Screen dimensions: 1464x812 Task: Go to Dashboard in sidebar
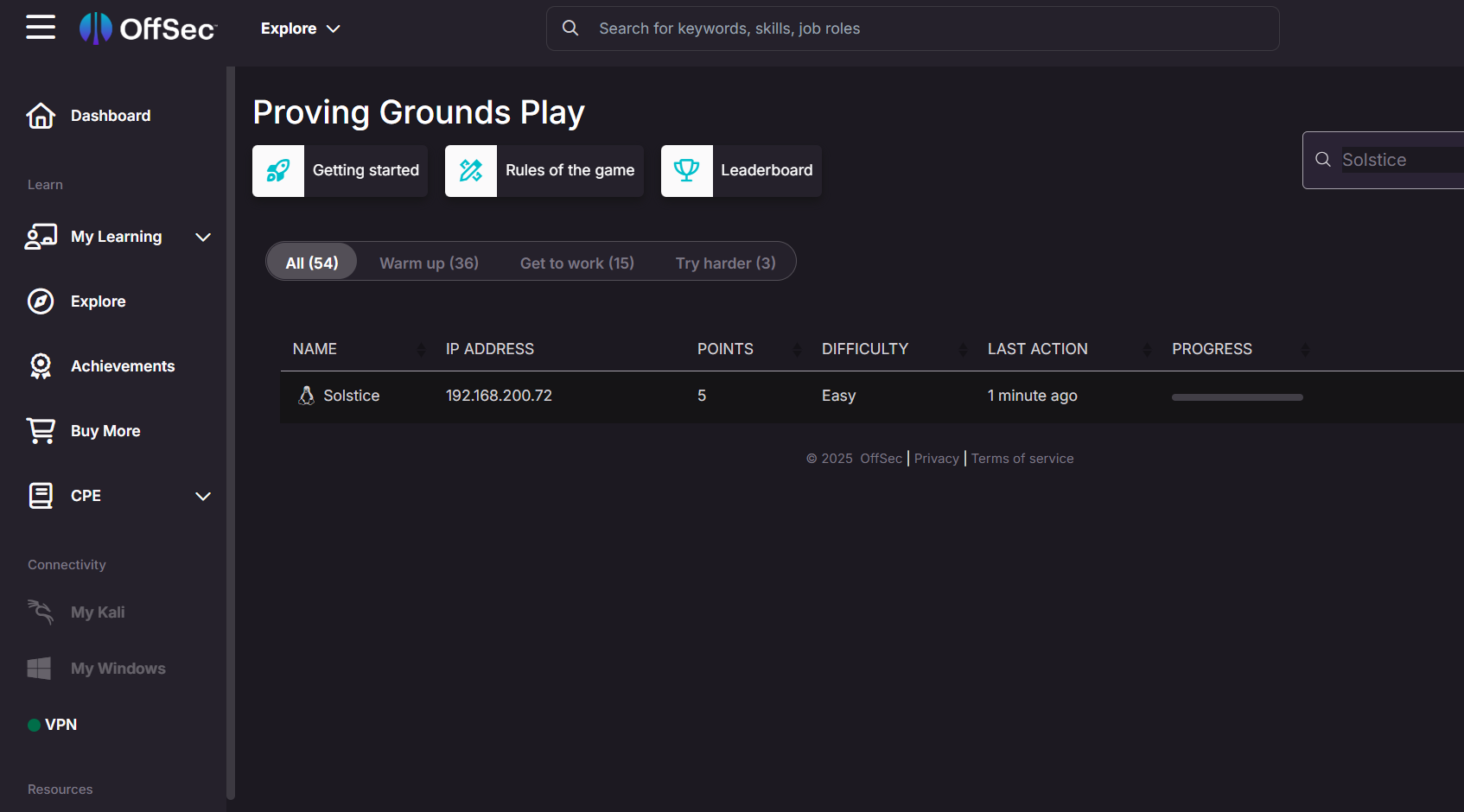(111, 116)
